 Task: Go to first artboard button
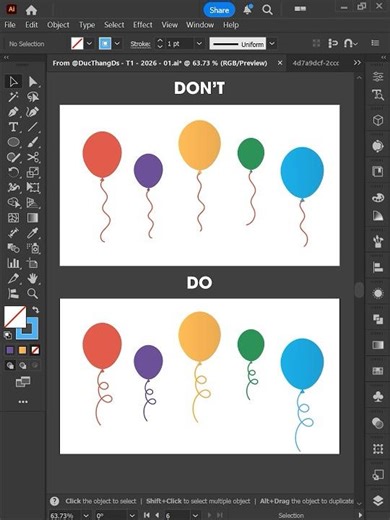point(146,515)
